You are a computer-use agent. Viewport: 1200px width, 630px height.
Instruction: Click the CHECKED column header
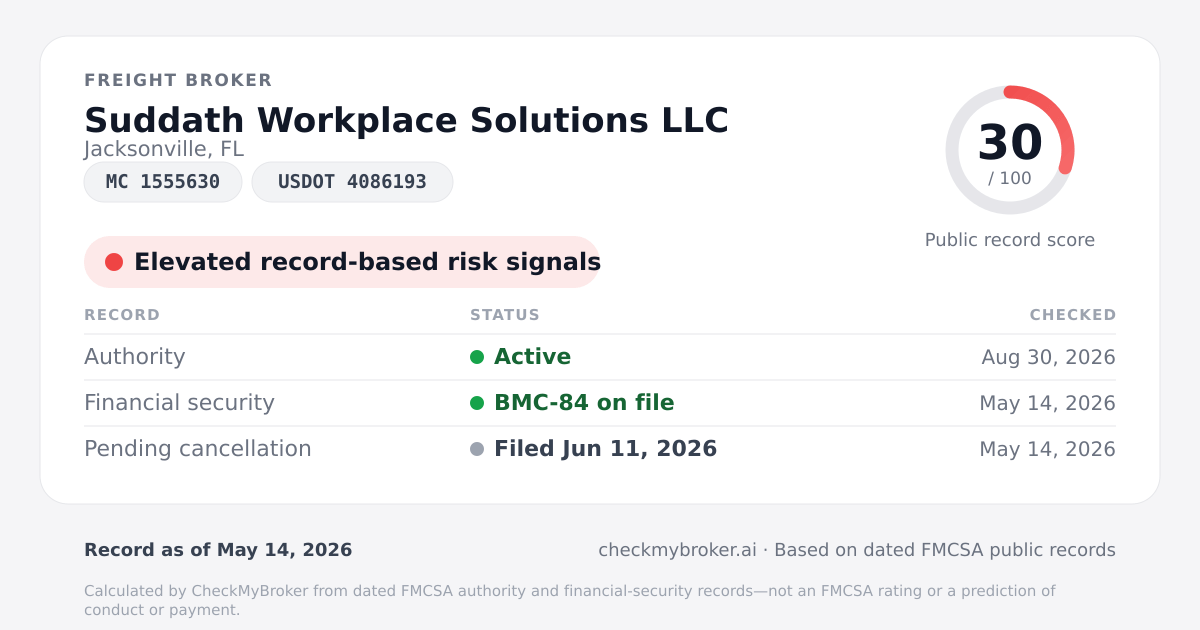[1073, 315]
